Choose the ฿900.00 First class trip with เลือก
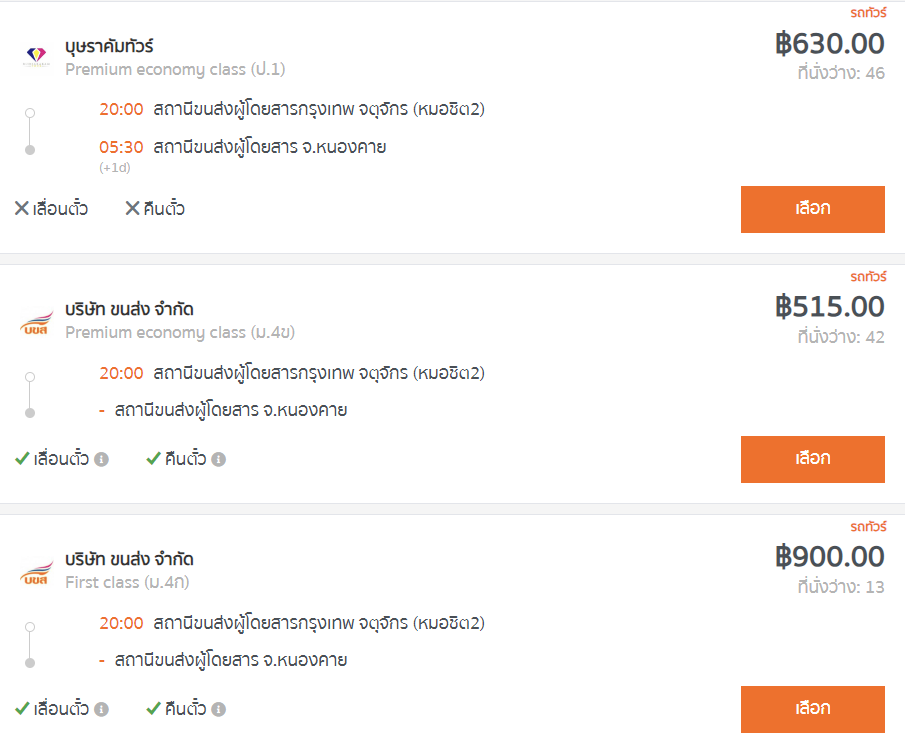905x751 pixels. click(812, 709)
